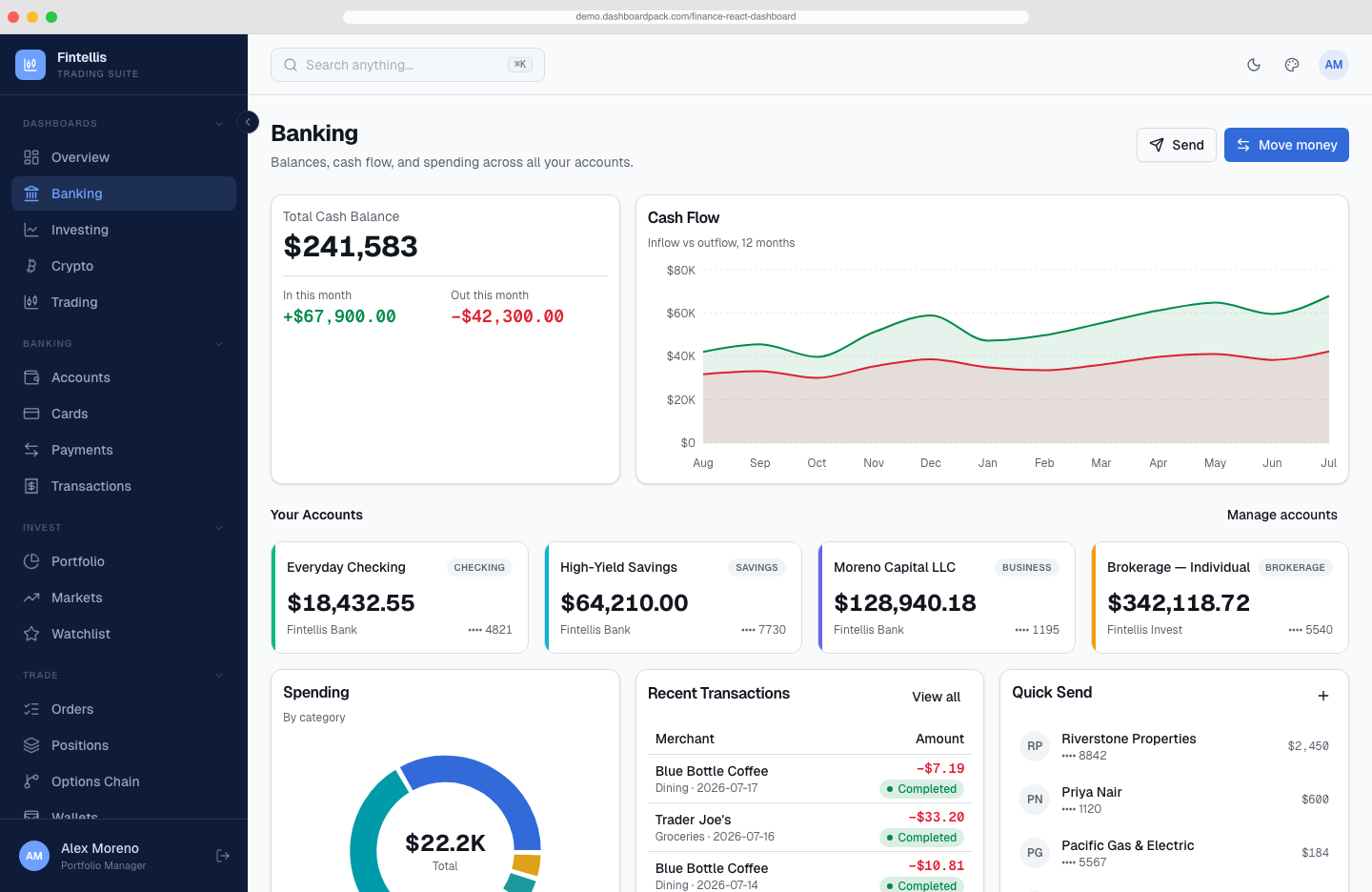
Task: Open the theme palette picker
Action: pyautogui.click(x=1292, y=65)
